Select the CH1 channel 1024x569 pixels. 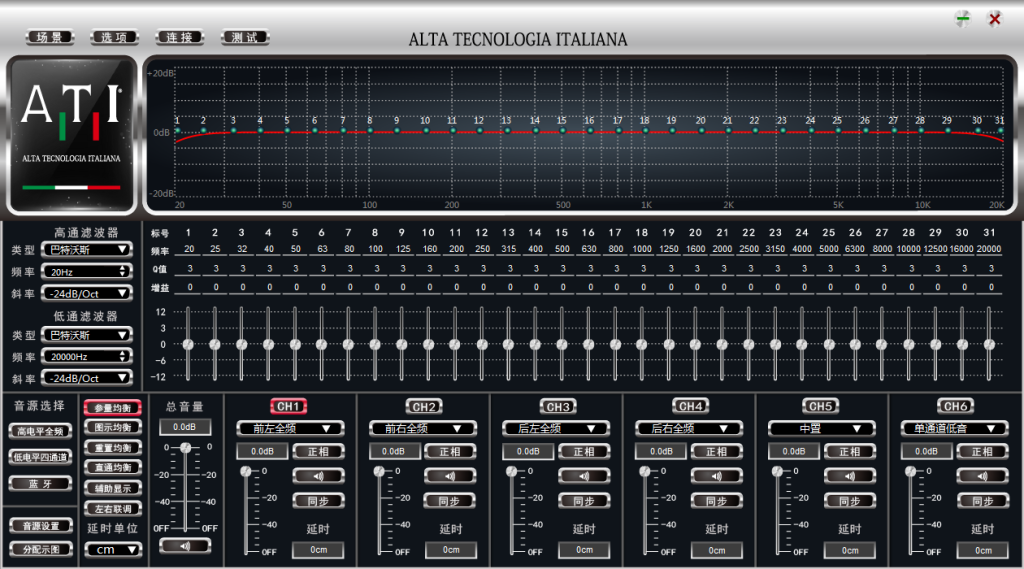[288, 406]
